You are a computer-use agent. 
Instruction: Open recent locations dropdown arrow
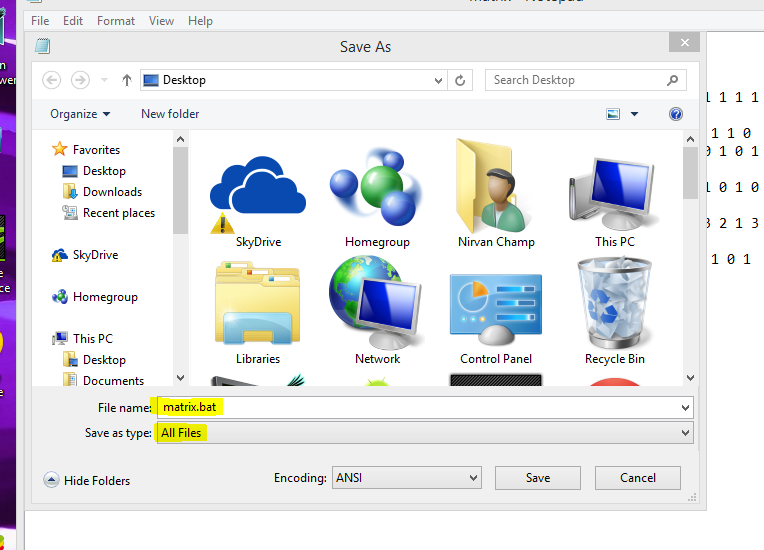(104, 80)
